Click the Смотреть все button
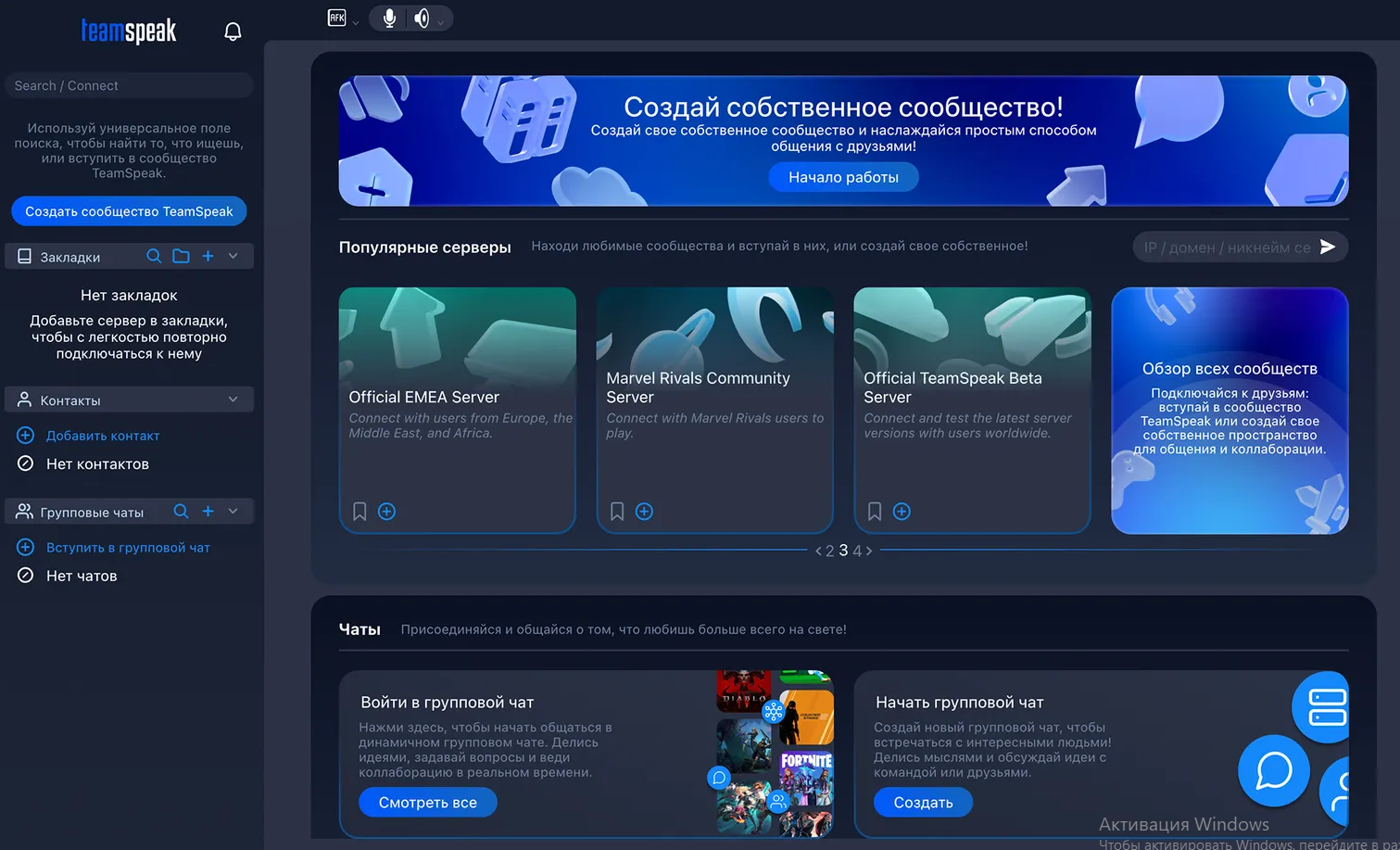 point(428,803)
